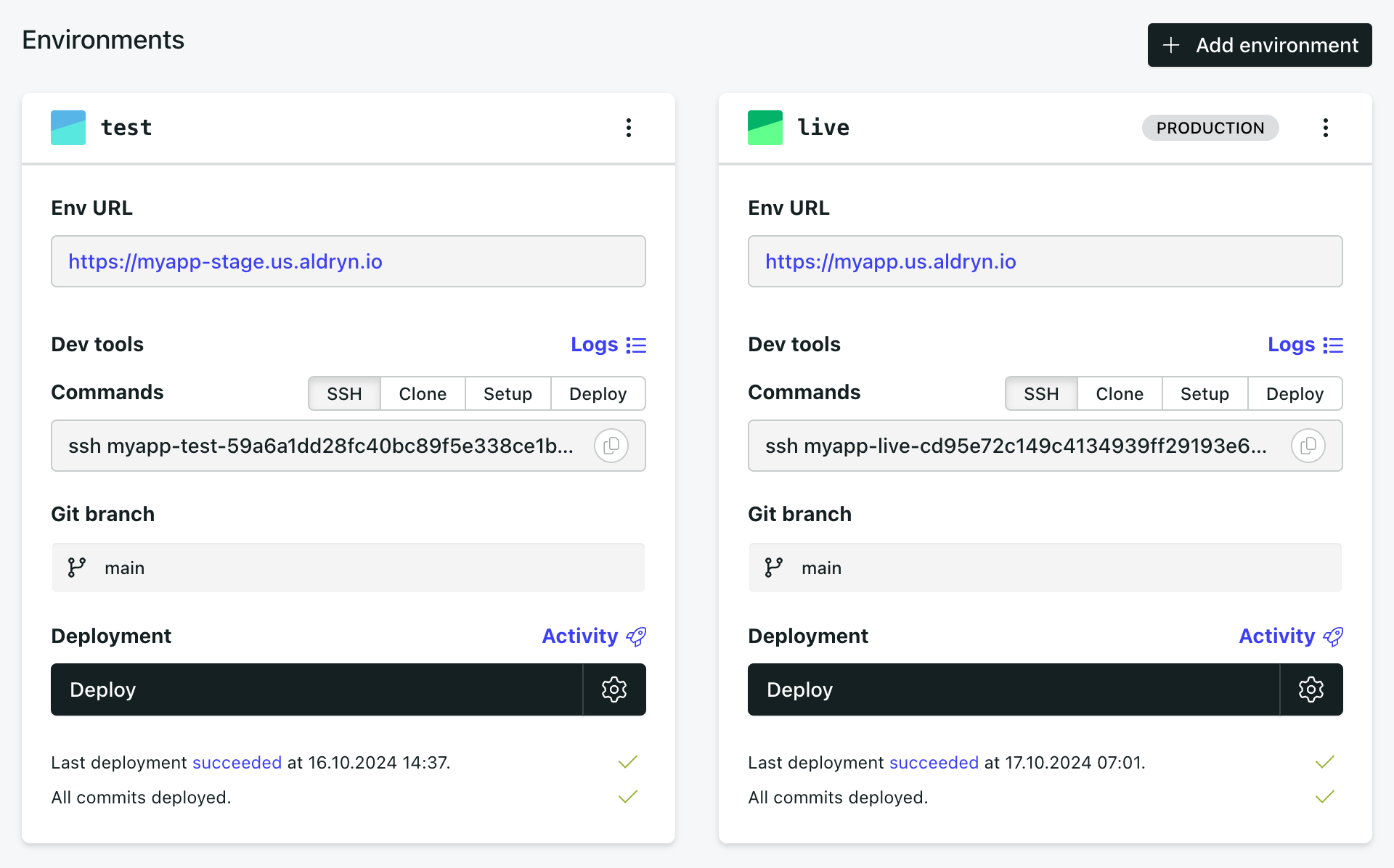Click the git branch icon for live environment
The height and width of the screenshot is (868, 1394).
773,567
